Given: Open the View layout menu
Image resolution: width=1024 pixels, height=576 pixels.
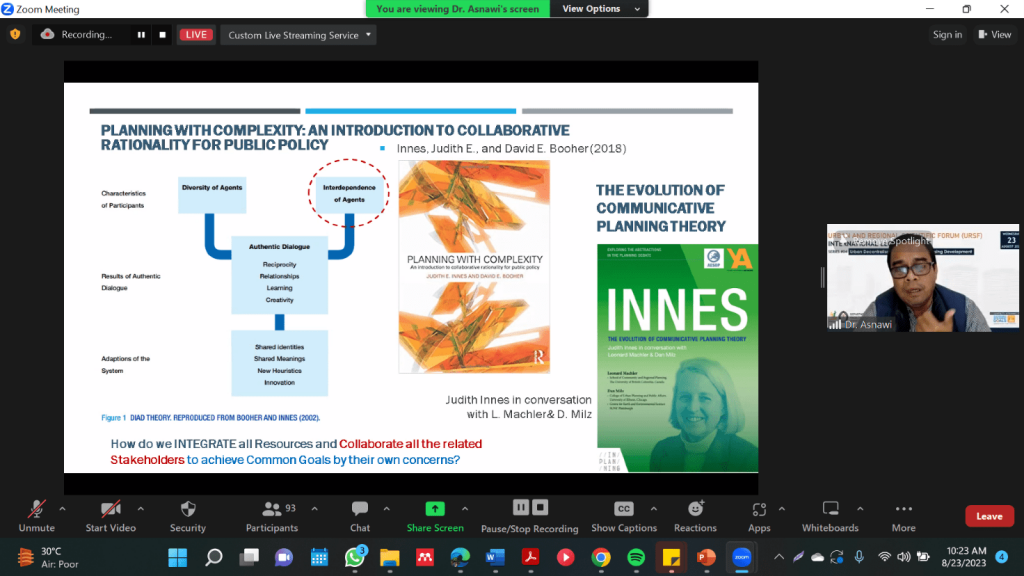Looking at the screenshot, I should (x=994, y=35).
